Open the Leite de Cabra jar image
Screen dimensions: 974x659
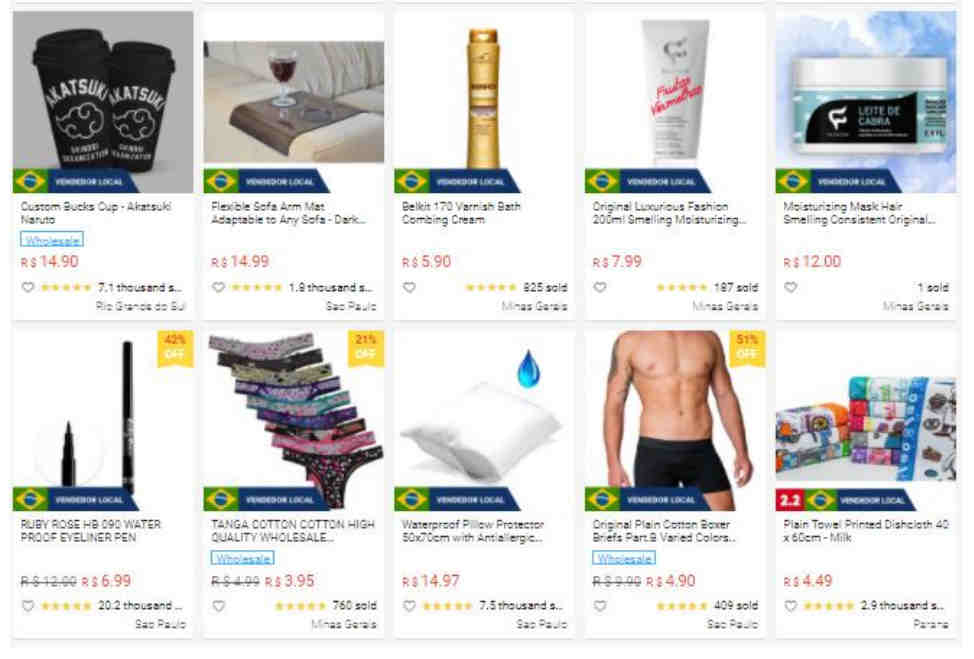coord(866,102)
